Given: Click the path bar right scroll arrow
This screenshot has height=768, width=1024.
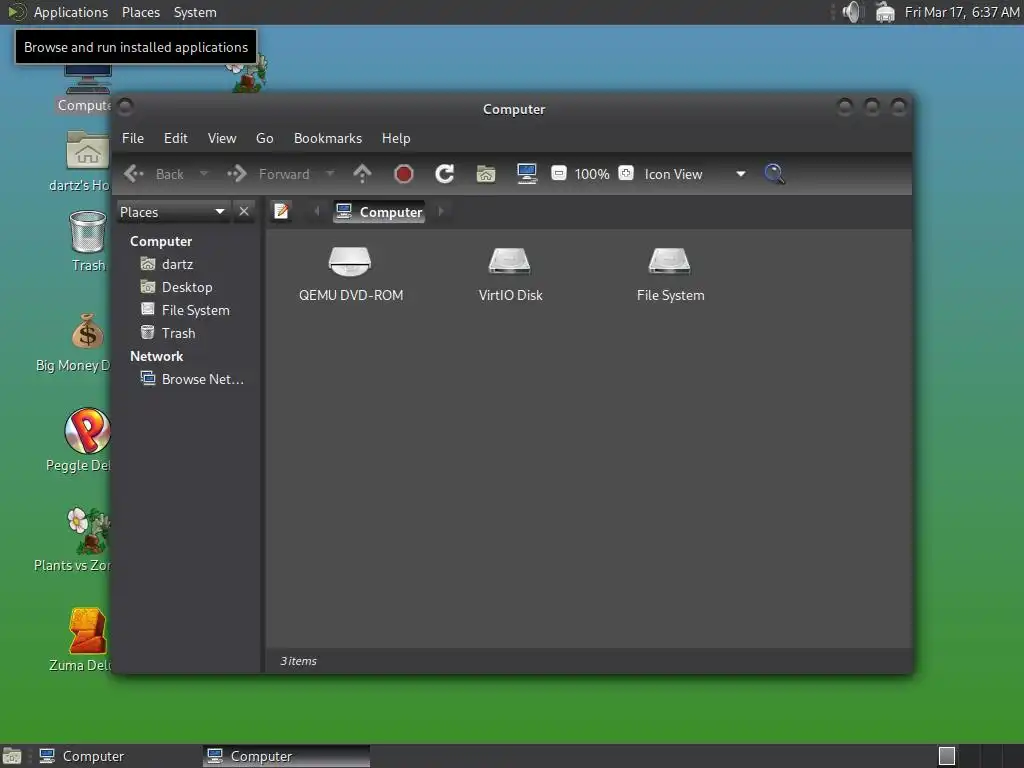Looking at the screenshot, I should (x=441, y=211).
